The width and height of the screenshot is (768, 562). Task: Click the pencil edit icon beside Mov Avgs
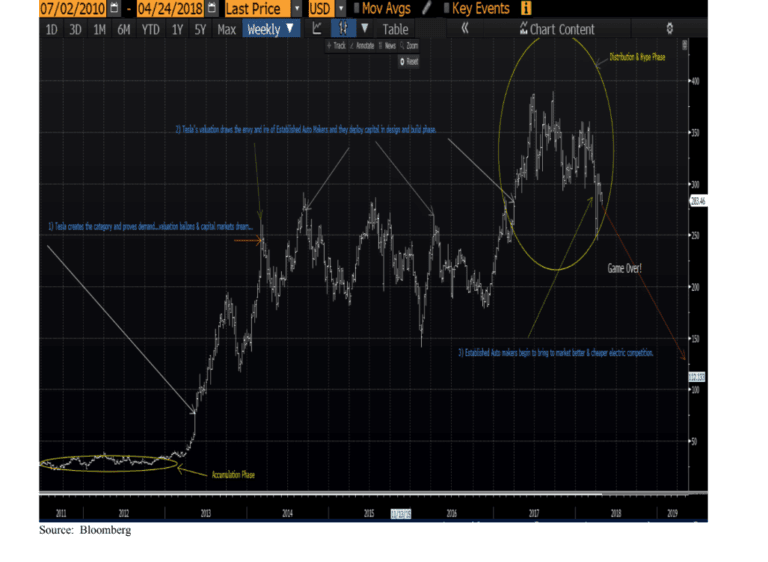(x=427, y=9)
